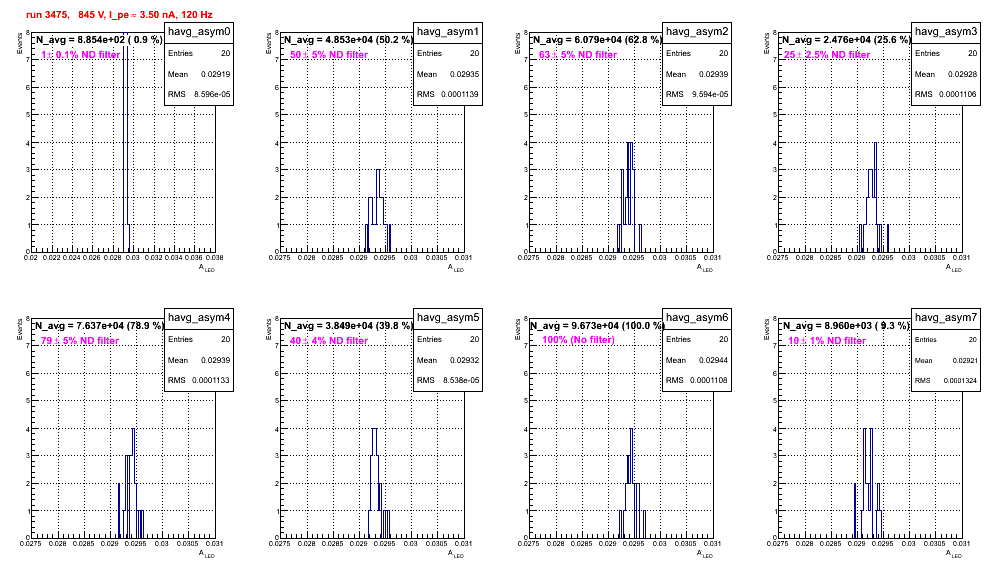Select the havg_asym4 stats box title

click(x=199, y=318)
